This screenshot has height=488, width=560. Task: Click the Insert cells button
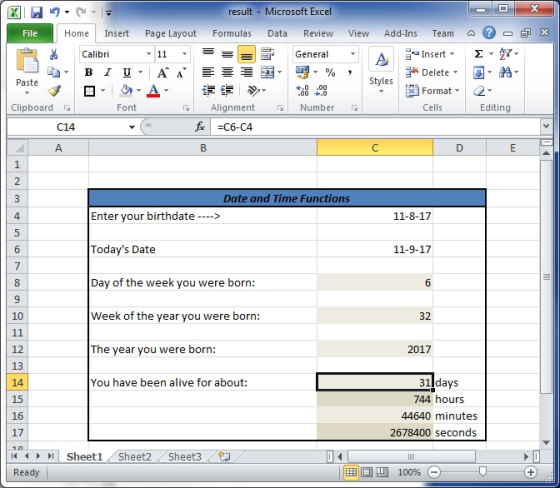click(x=430, y=54)
